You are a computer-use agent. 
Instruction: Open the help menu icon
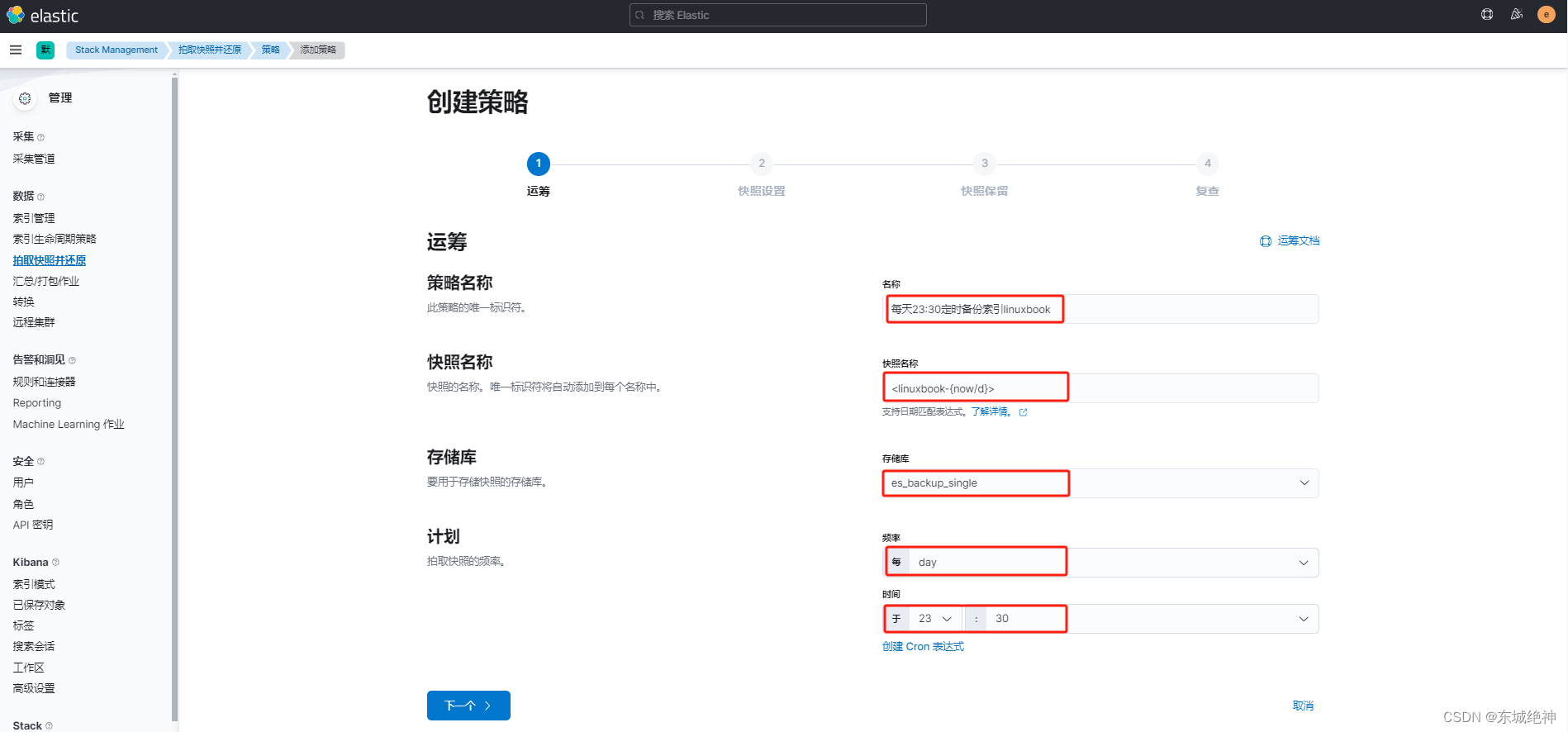click(1487, 14)
